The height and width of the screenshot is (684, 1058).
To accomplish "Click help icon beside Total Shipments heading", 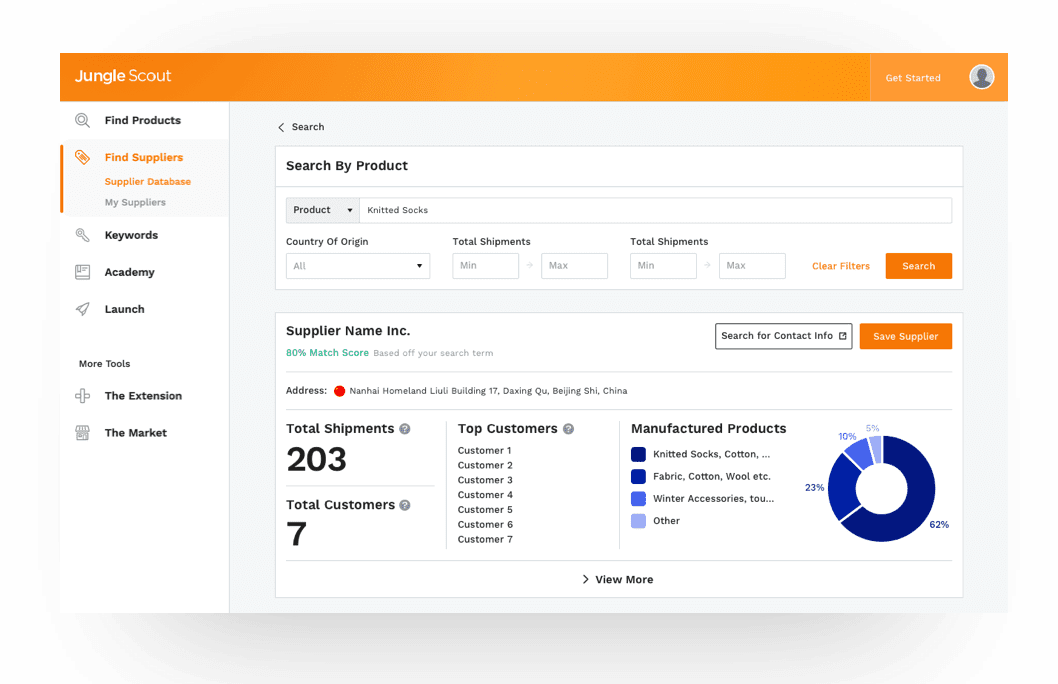I will click(x=405, y=429).
